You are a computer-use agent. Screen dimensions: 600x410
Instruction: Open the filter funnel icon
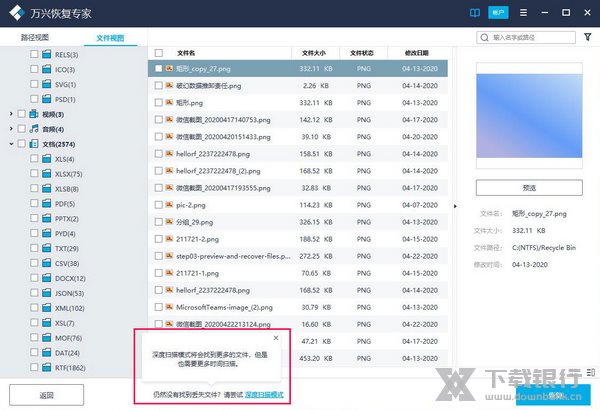tap(588, 37)
